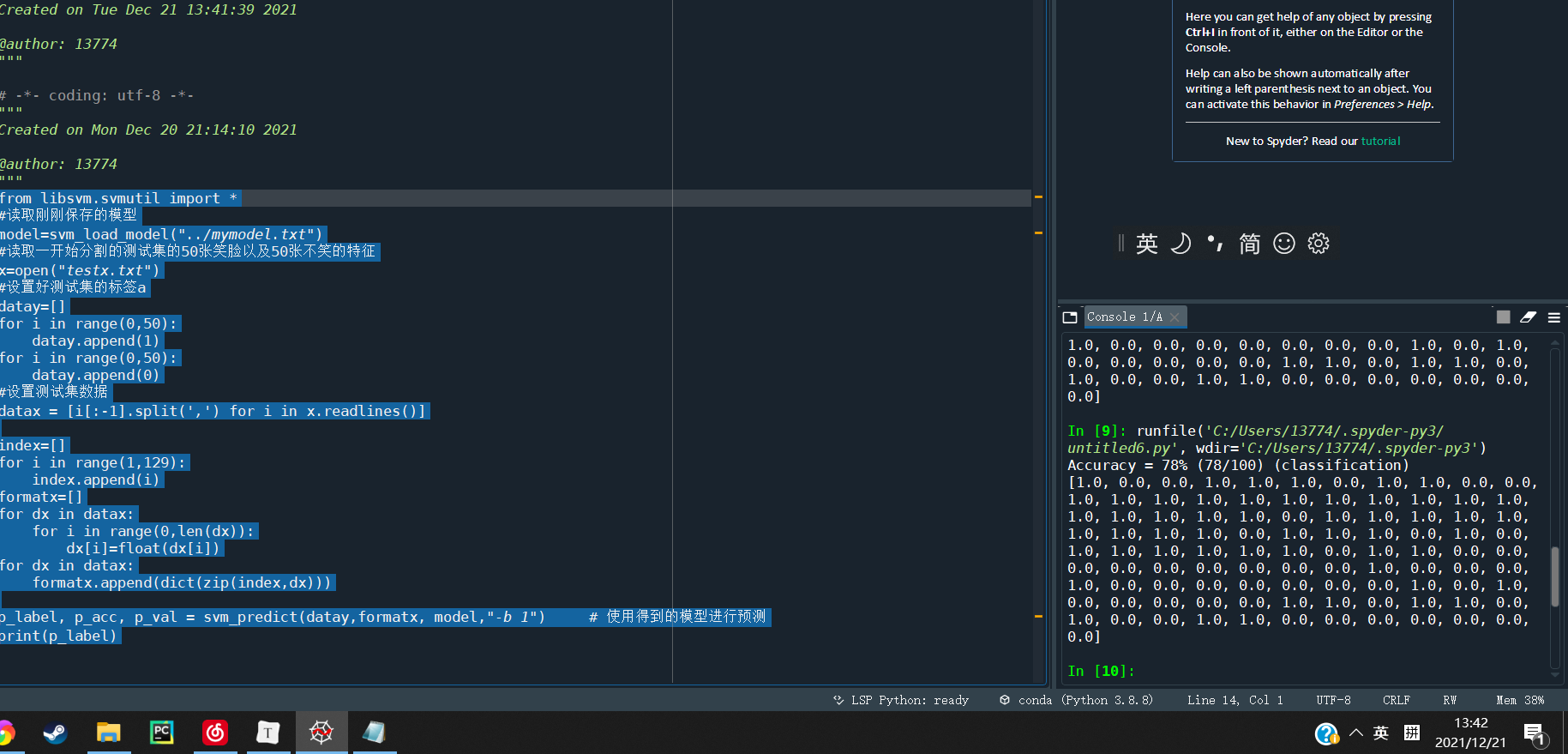Click the 'datay.append(0)' line
The height and width of the screenshot is (754, 1568).
tap(95, 375)
